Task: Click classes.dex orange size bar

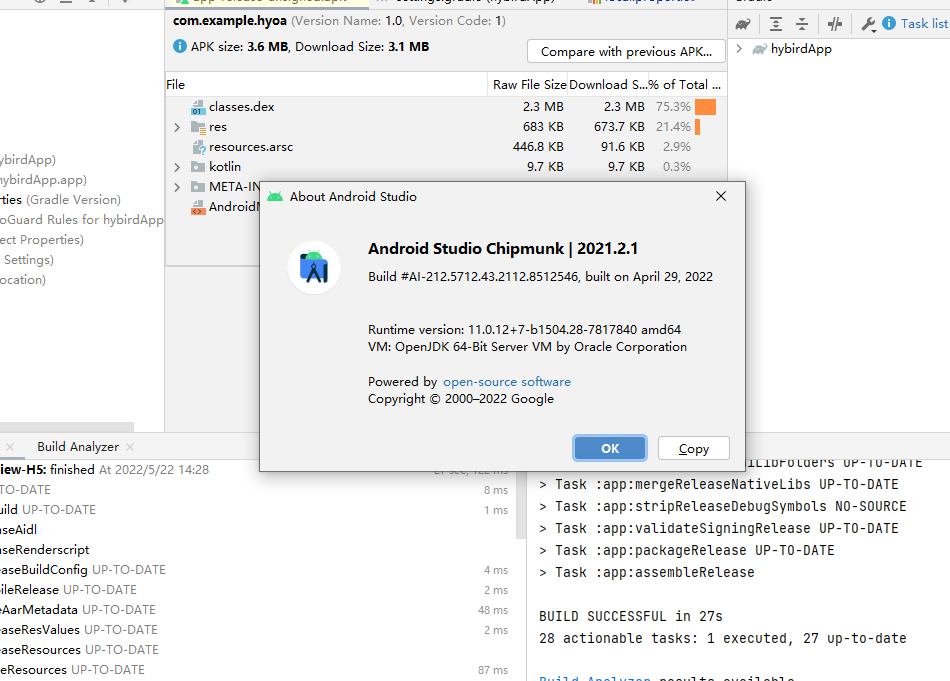Action: 705,107
